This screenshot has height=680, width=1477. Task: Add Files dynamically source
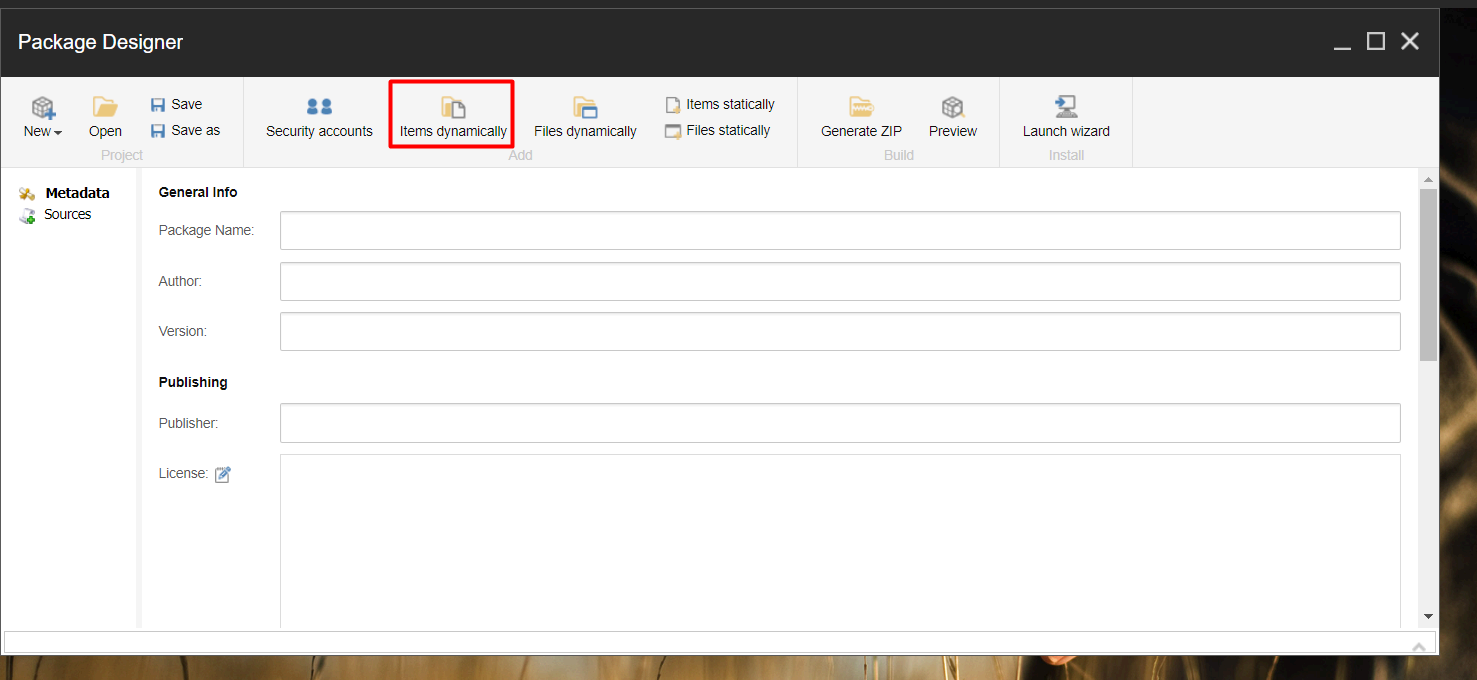585,117
